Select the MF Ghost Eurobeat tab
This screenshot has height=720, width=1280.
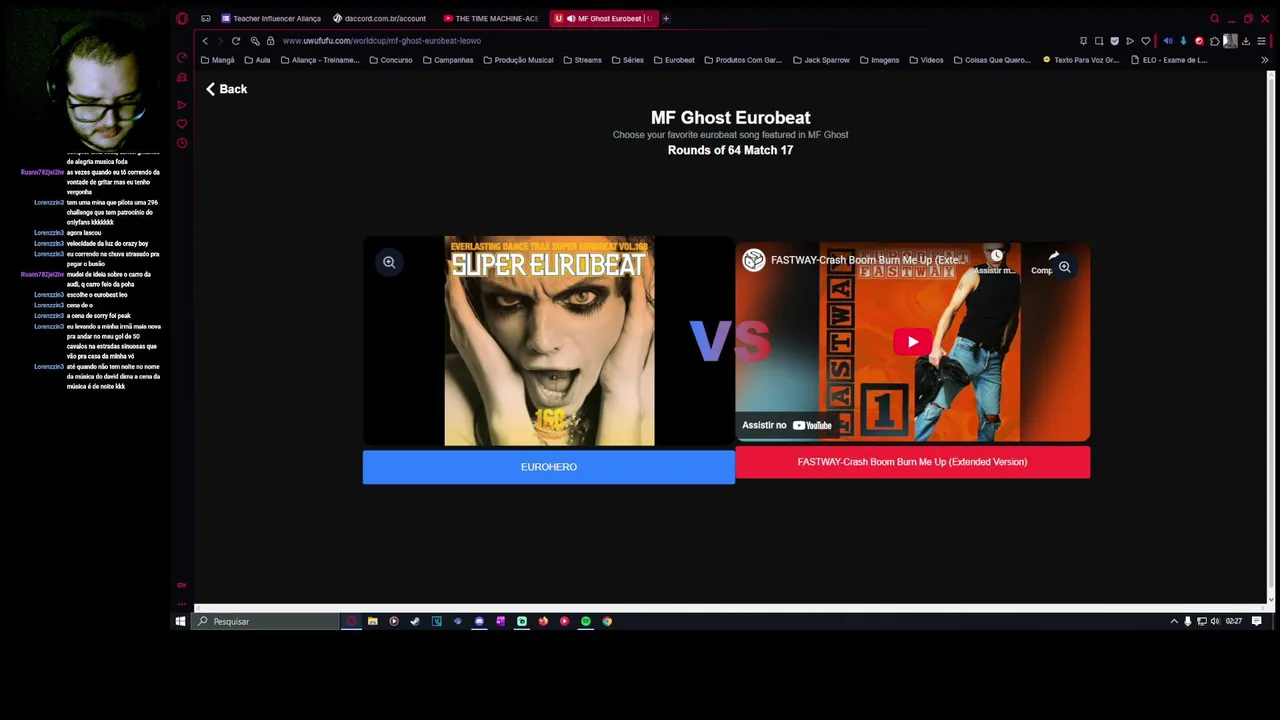603,18
